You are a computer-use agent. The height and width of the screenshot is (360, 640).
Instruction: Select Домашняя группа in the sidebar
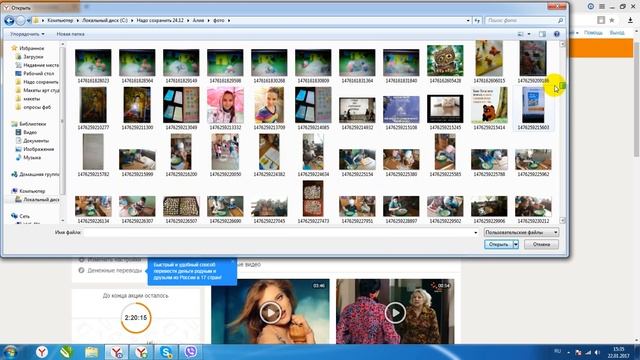pyautogui.click(x=36, y=174)
